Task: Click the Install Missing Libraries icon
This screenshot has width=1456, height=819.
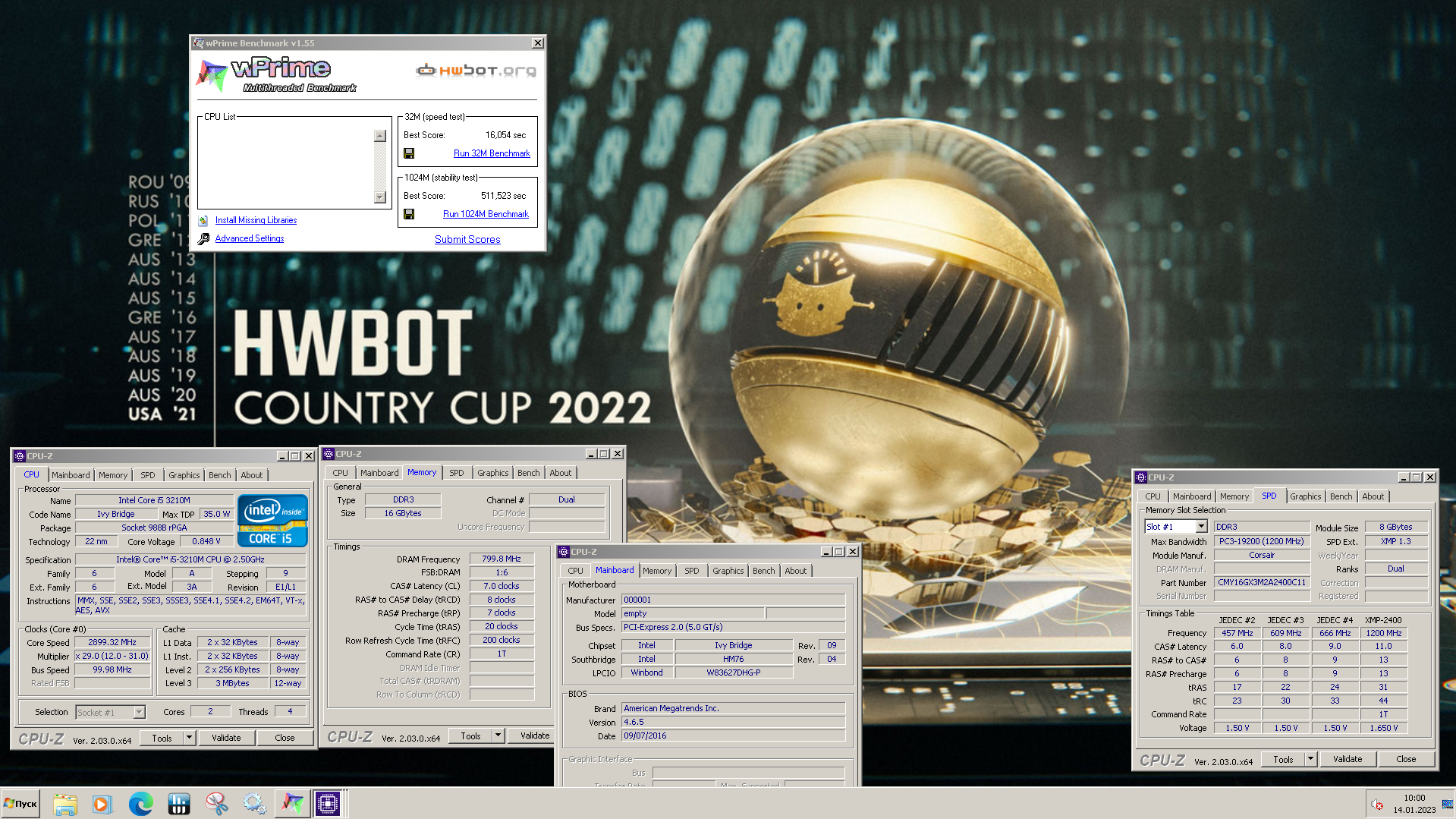Action: [x=203, y=221]
